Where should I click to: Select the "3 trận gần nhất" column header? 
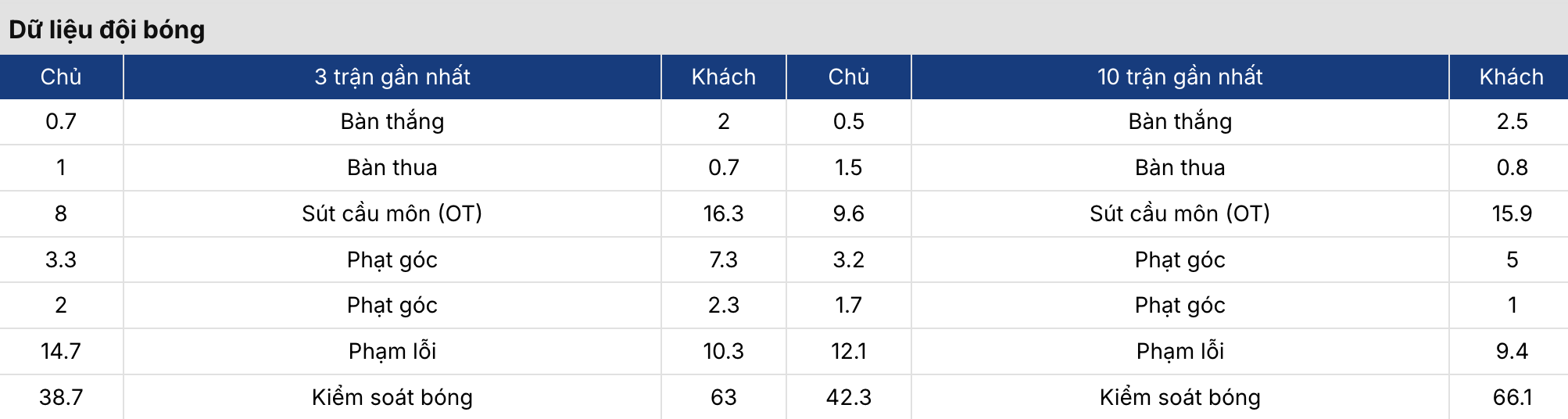pos(392,77)
